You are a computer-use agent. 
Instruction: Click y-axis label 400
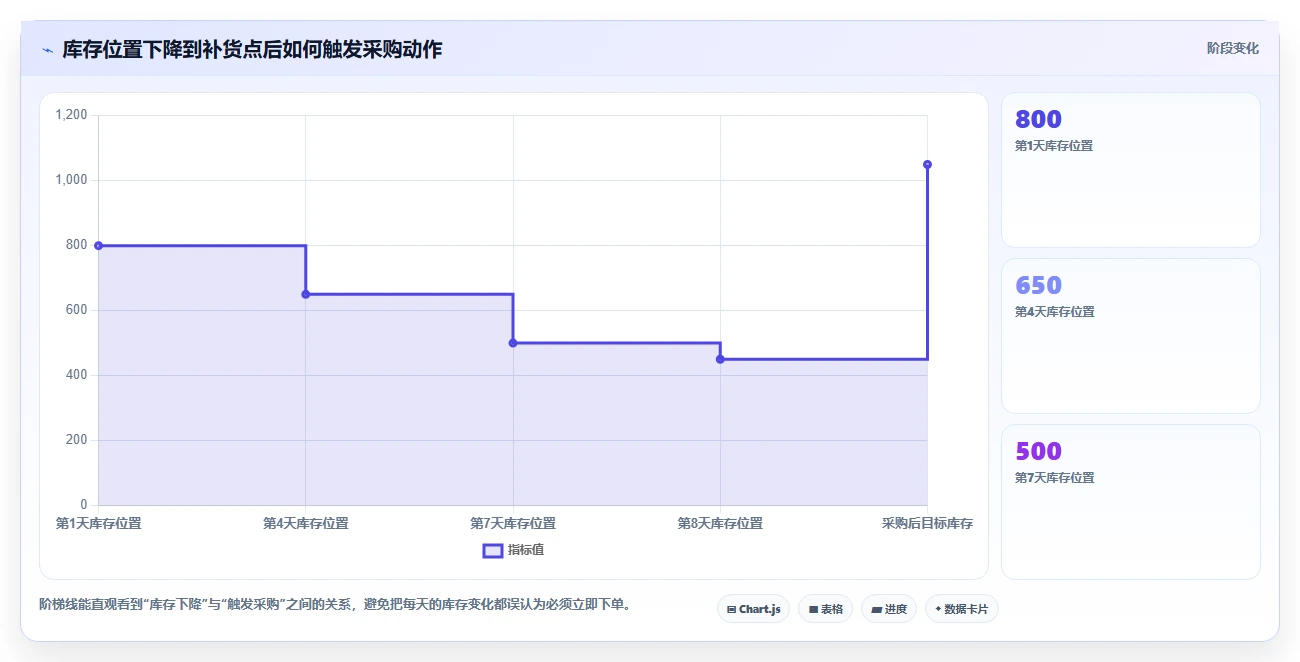[77, 375]
